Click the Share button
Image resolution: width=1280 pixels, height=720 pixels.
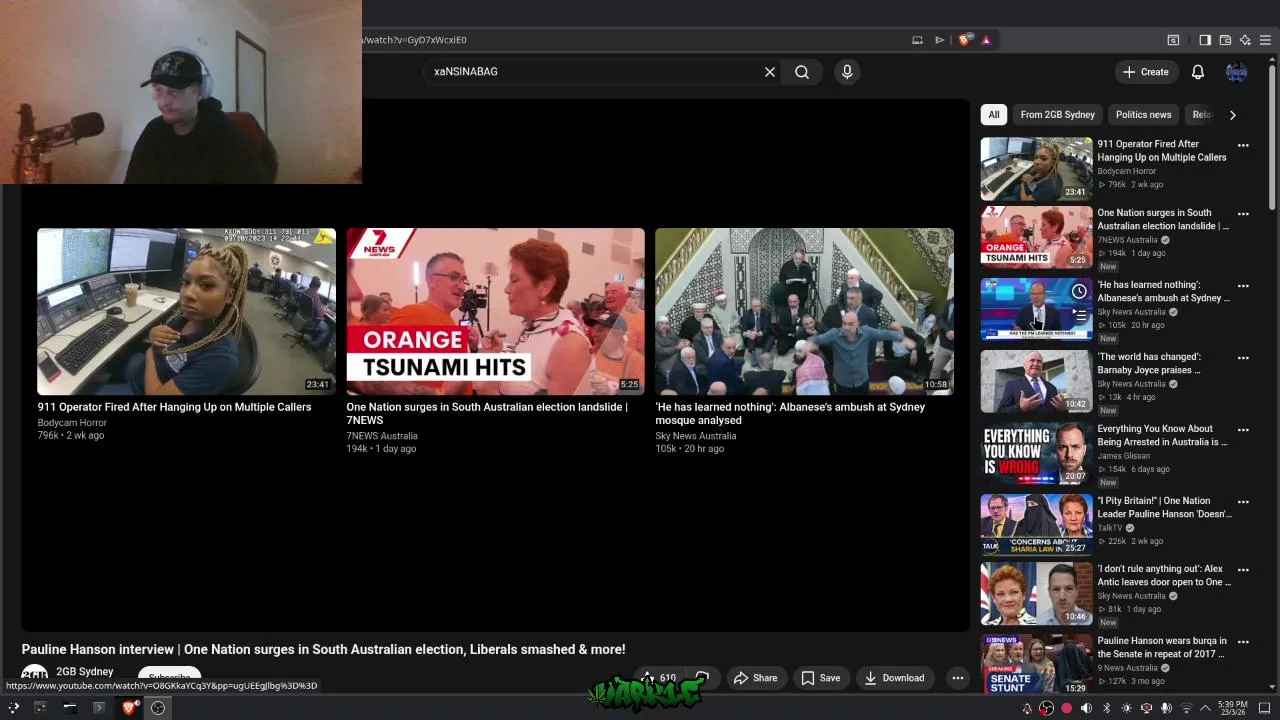pos(755,678)
